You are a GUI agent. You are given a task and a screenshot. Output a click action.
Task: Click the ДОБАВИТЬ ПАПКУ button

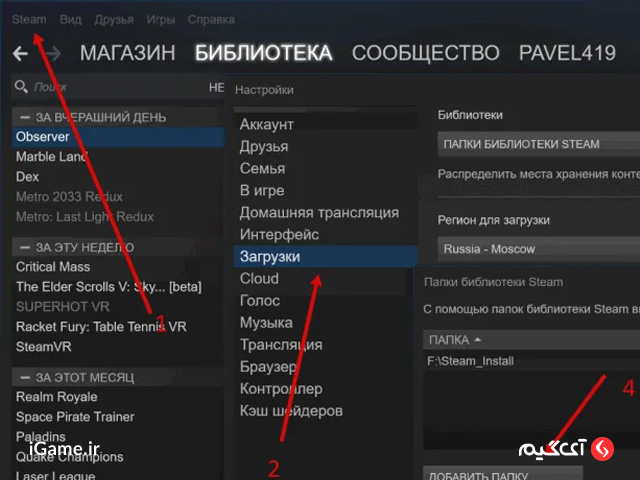(x=503, y=473)
